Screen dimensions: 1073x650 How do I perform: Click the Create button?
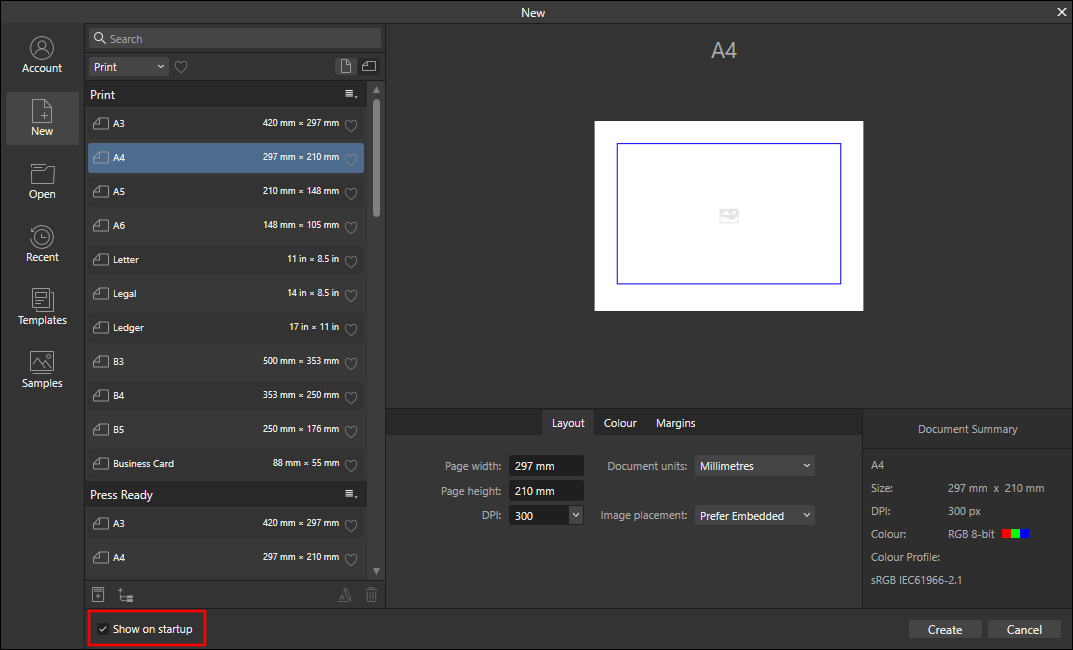[944, 629]
